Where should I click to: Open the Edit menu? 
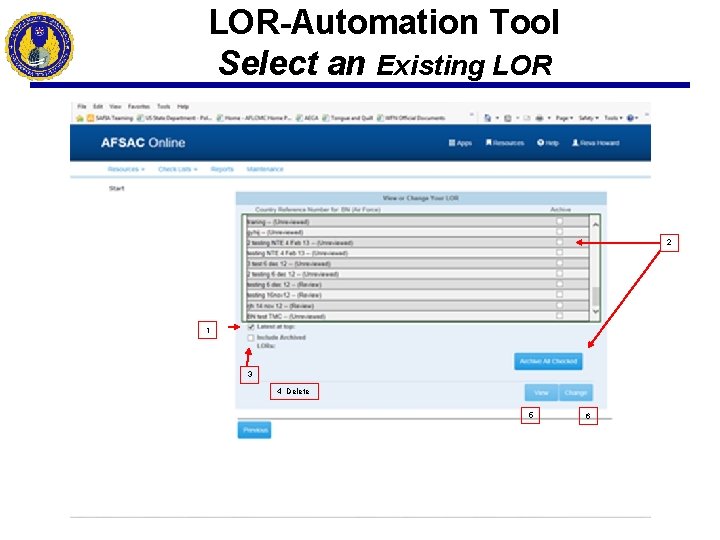click(x=98, y=107)
